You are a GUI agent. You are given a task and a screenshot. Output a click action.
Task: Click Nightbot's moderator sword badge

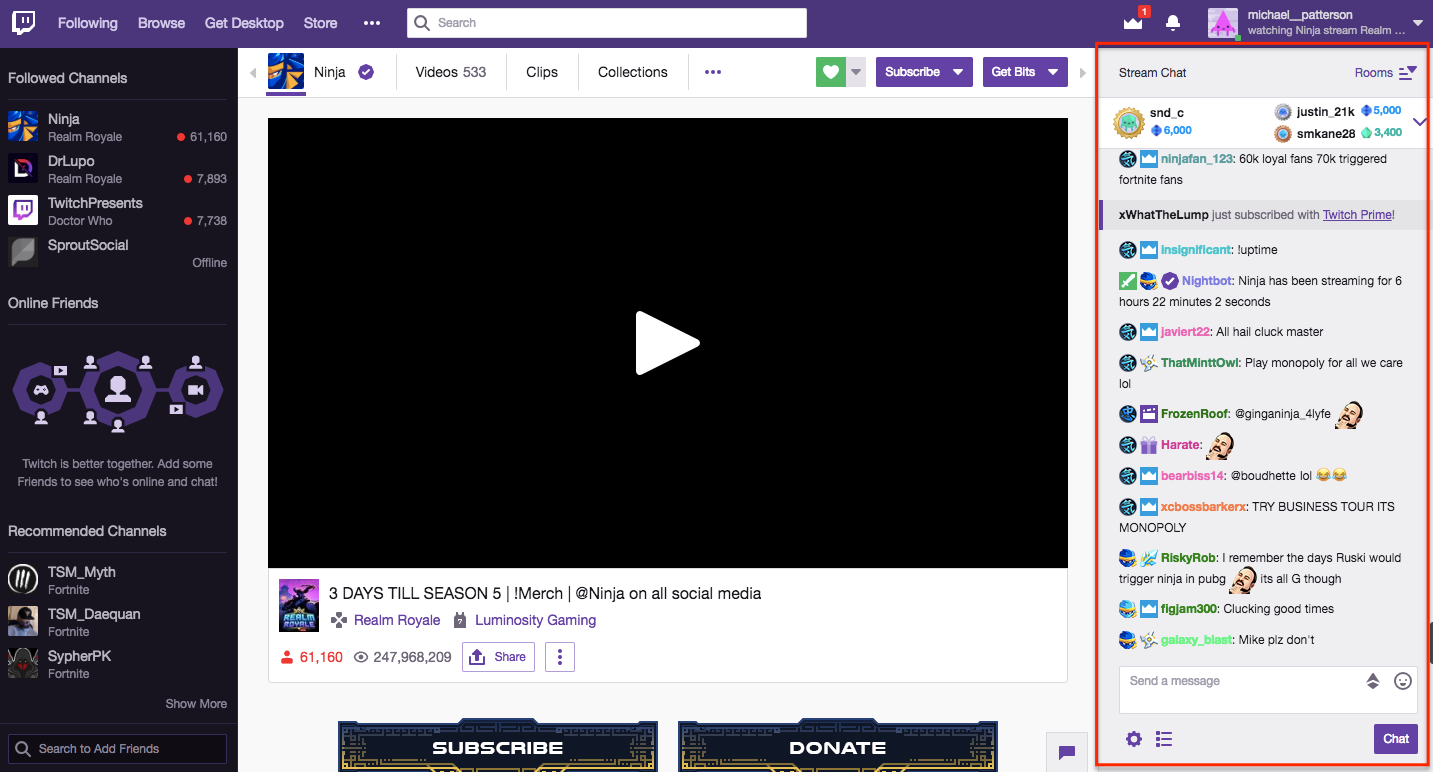[1128, 281]
